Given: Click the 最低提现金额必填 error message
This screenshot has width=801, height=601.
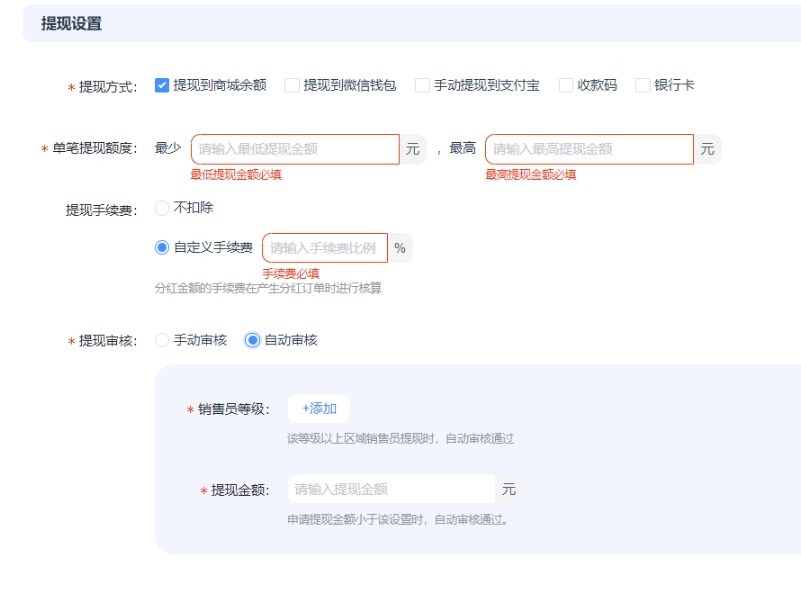Looking at the screenshot, I should pos(236,175).
